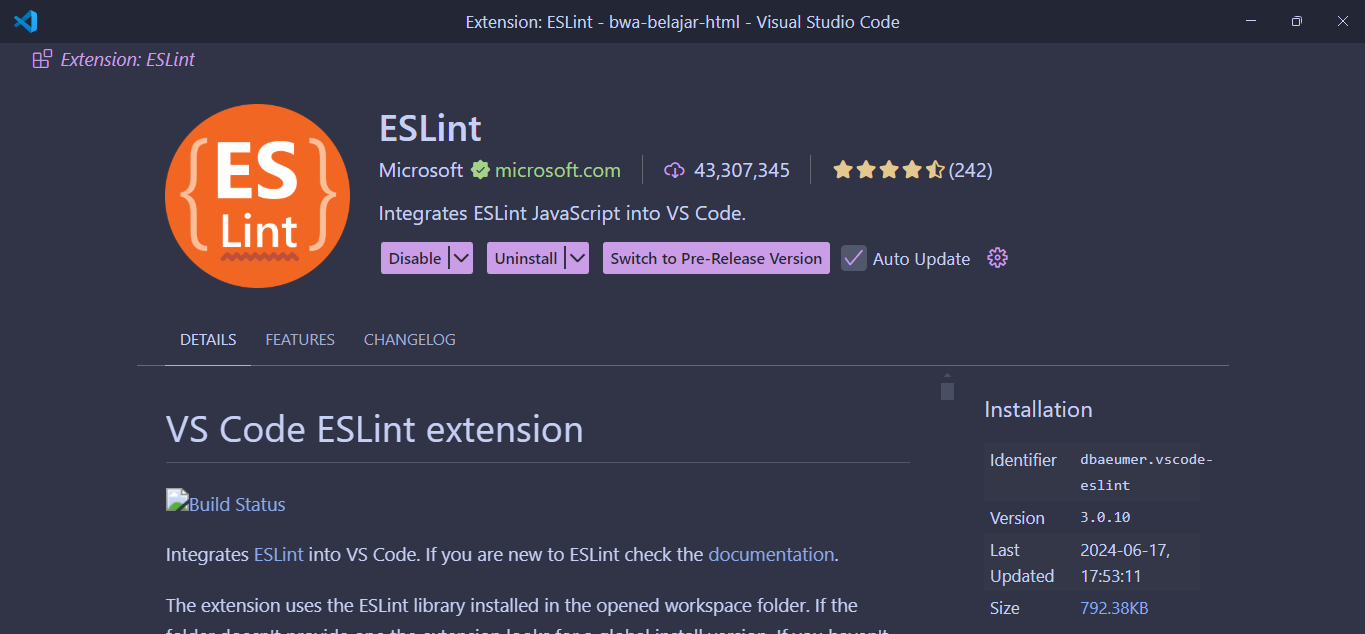Viewport: 1365px width, 634px height.
Task: Select the "Extension: ESLint" editor tab
Action: coord(113,60)
